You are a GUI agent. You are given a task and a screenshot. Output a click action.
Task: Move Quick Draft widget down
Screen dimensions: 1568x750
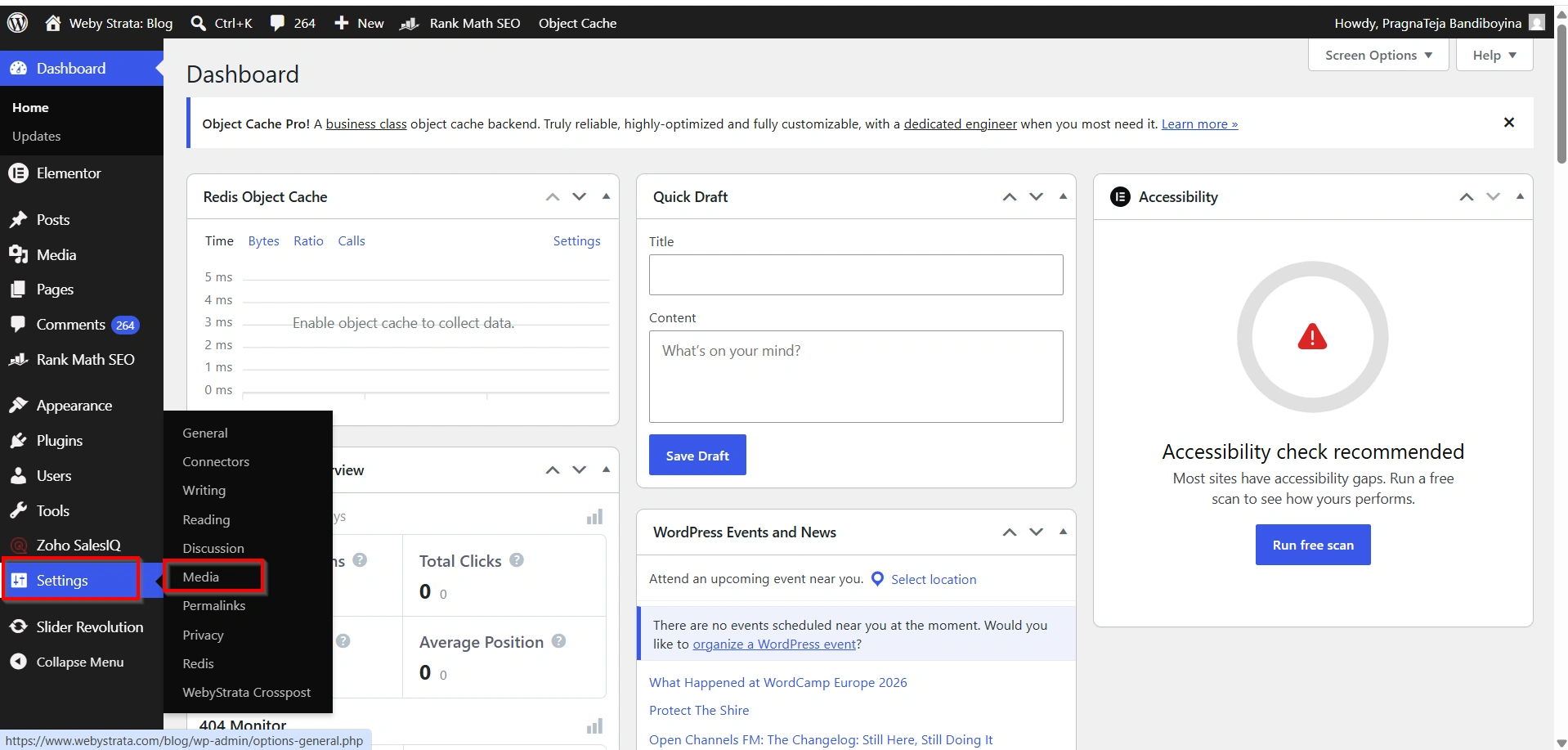tap(1037, 197)
